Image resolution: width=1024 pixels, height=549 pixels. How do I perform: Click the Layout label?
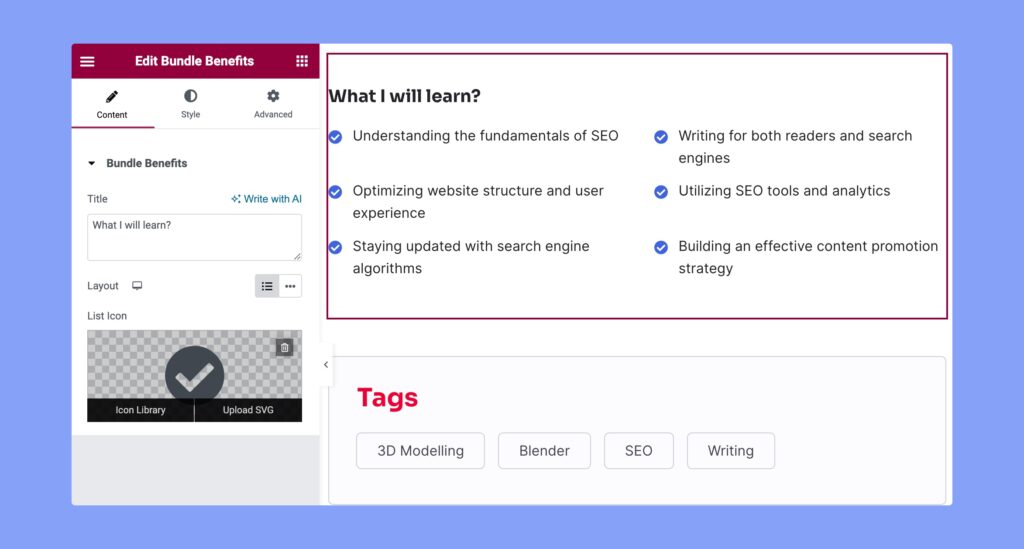(103, 286)
